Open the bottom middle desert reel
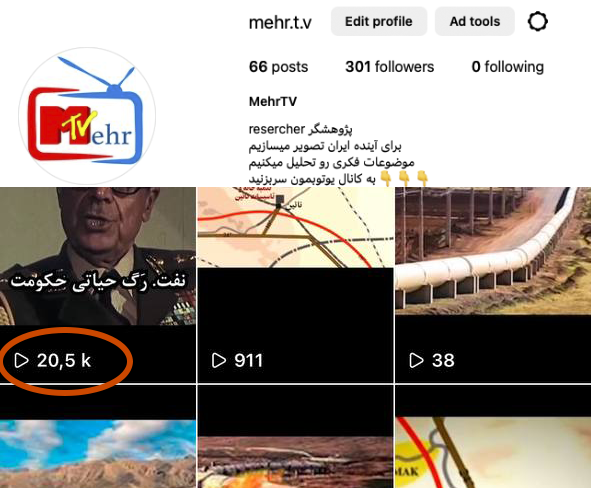591x488 pixels. (x=296, y=436)
